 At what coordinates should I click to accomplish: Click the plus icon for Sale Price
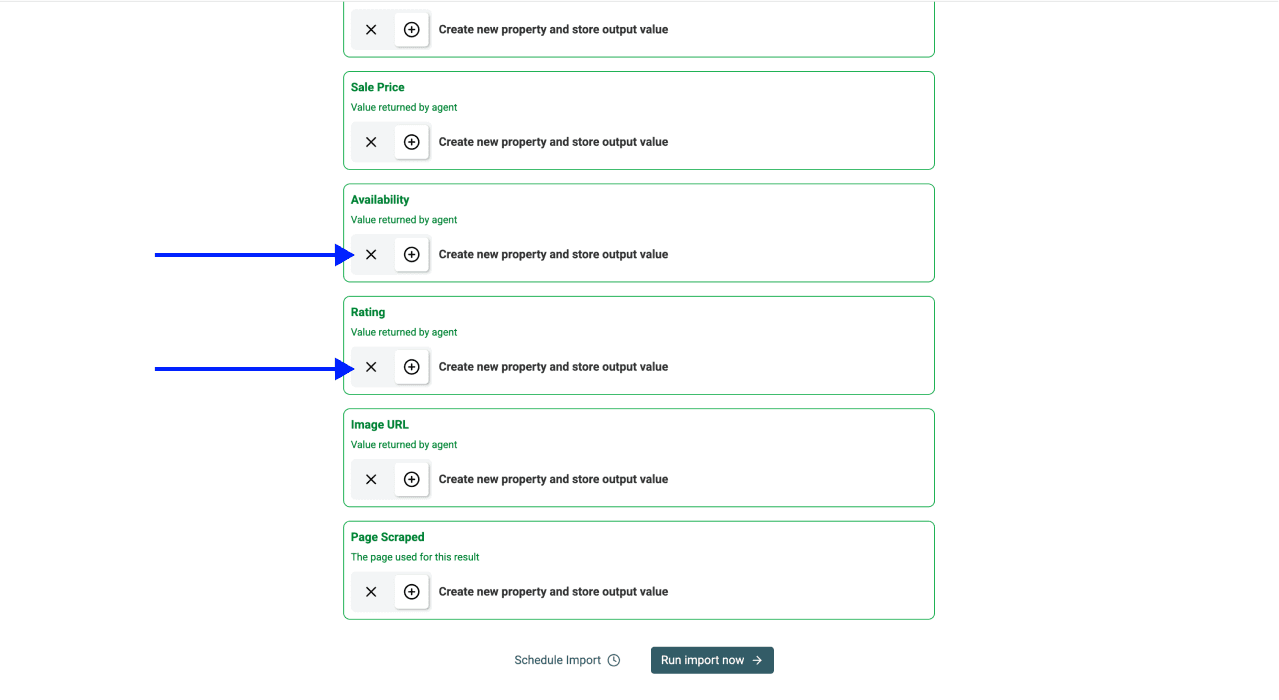click(411, 141)
